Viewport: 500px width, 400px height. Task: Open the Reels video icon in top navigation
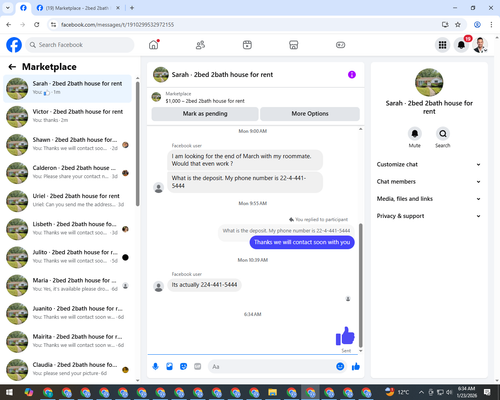coord(247,45)
